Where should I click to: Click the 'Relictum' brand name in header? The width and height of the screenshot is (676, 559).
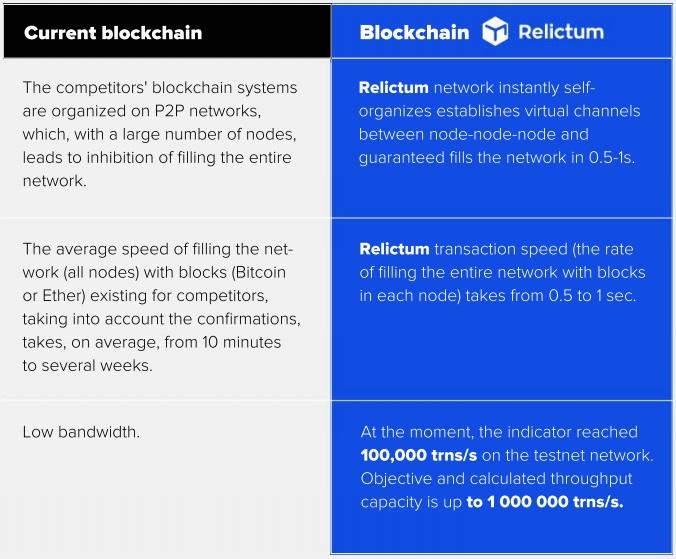(561, 32)
